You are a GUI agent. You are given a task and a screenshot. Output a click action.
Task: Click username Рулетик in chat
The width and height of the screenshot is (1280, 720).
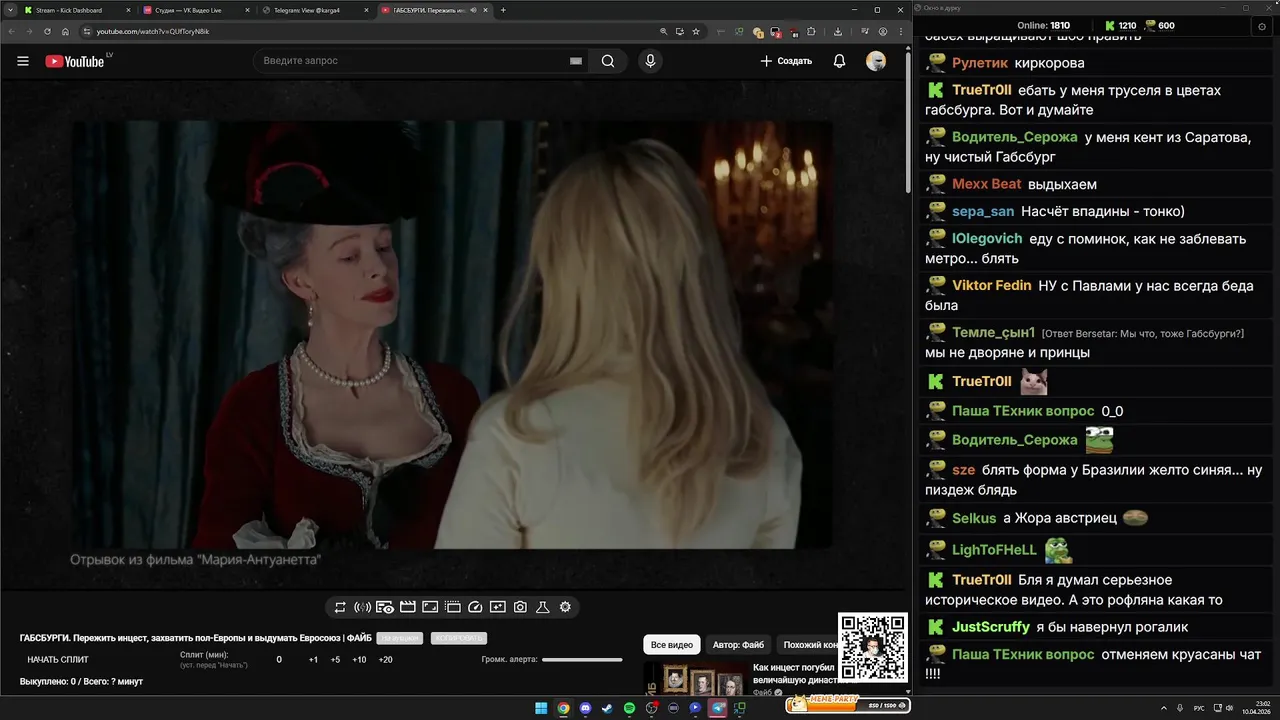pyautogui.click(x=978, y=63)
